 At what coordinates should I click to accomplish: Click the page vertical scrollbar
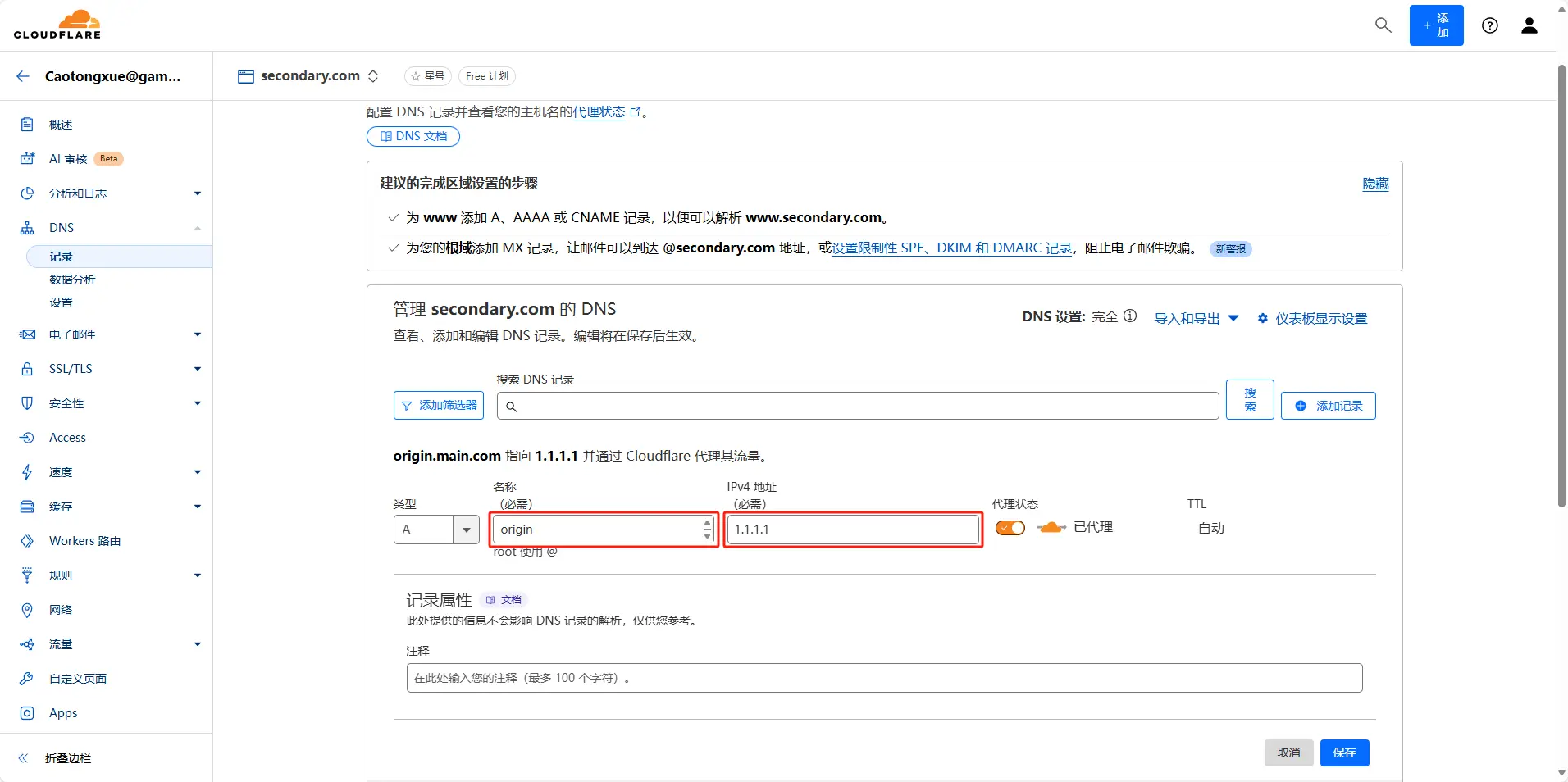pos(1561,287)
